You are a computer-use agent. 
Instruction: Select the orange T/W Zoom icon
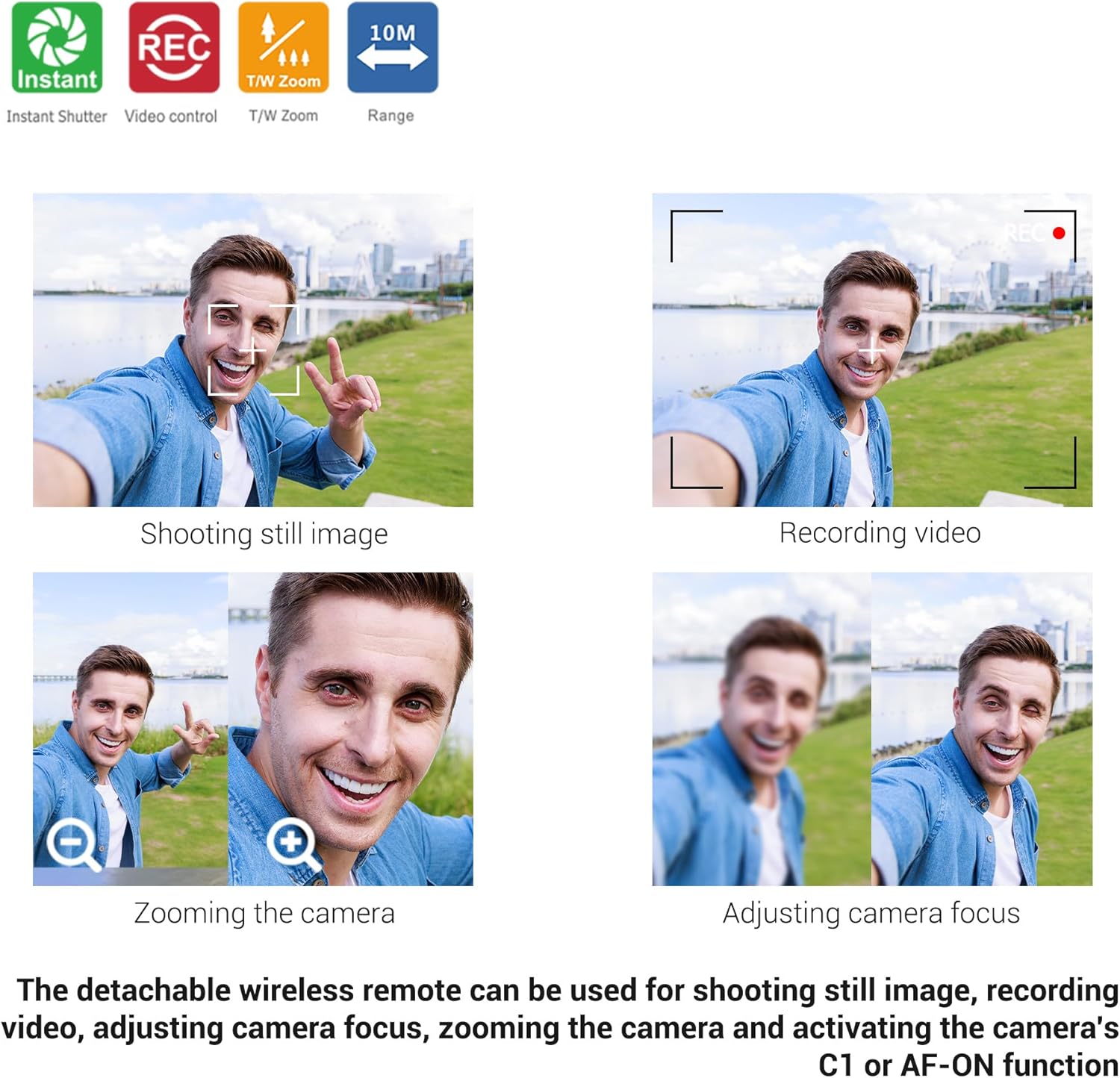283,48
